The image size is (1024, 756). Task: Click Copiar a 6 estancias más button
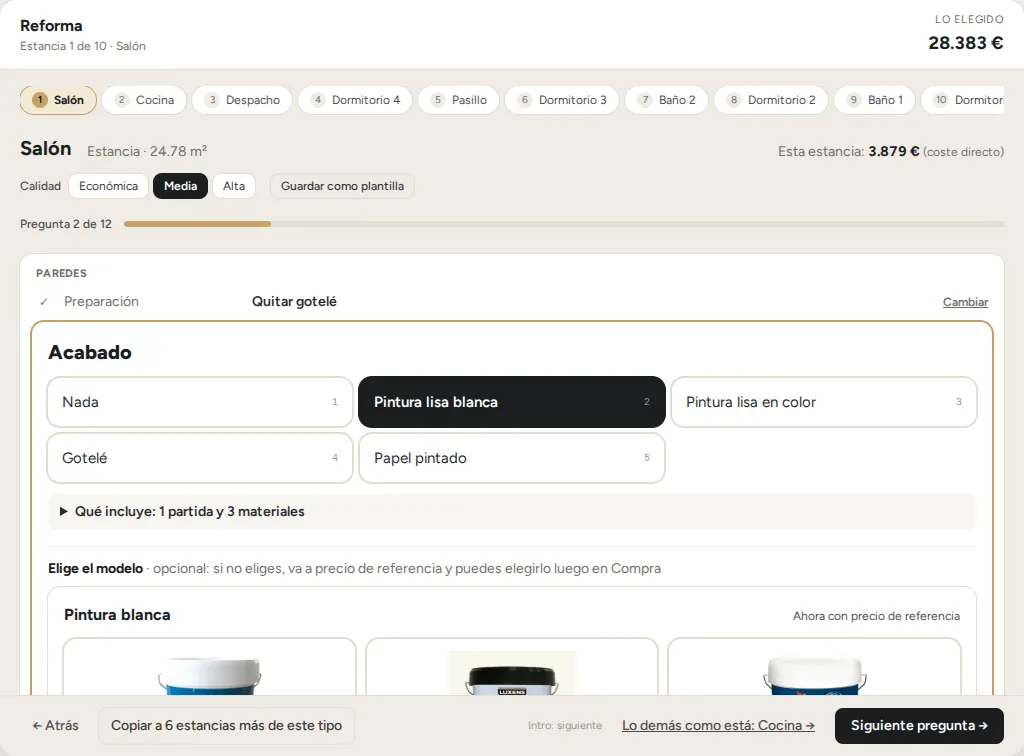pos(226,726)
